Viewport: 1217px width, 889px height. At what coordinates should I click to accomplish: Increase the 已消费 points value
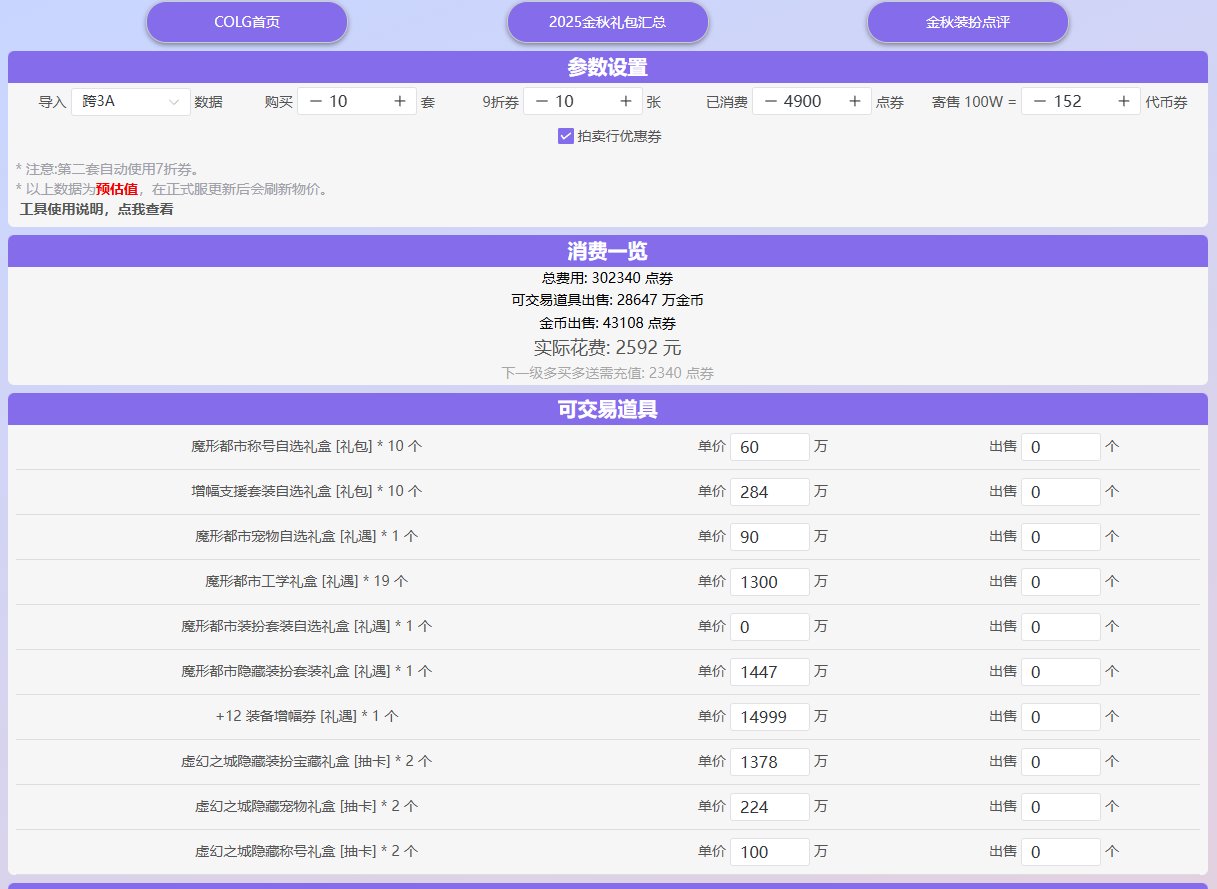click(x=854, y=101)
